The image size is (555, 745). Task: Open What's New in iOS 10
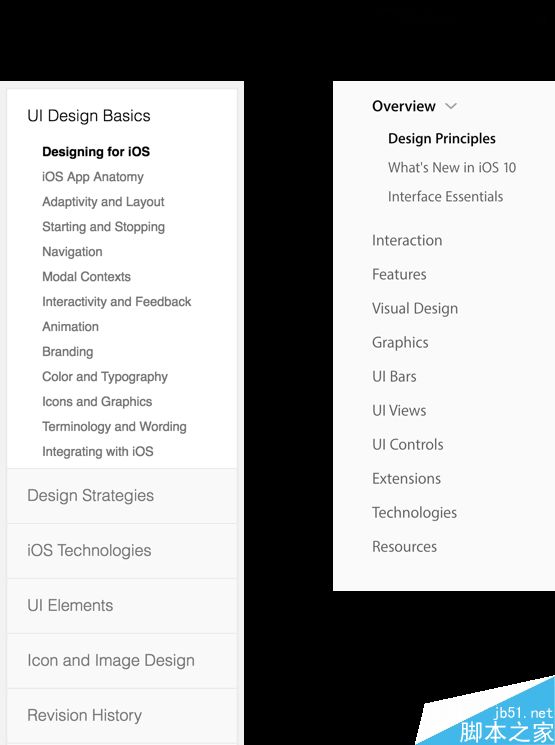452,168
